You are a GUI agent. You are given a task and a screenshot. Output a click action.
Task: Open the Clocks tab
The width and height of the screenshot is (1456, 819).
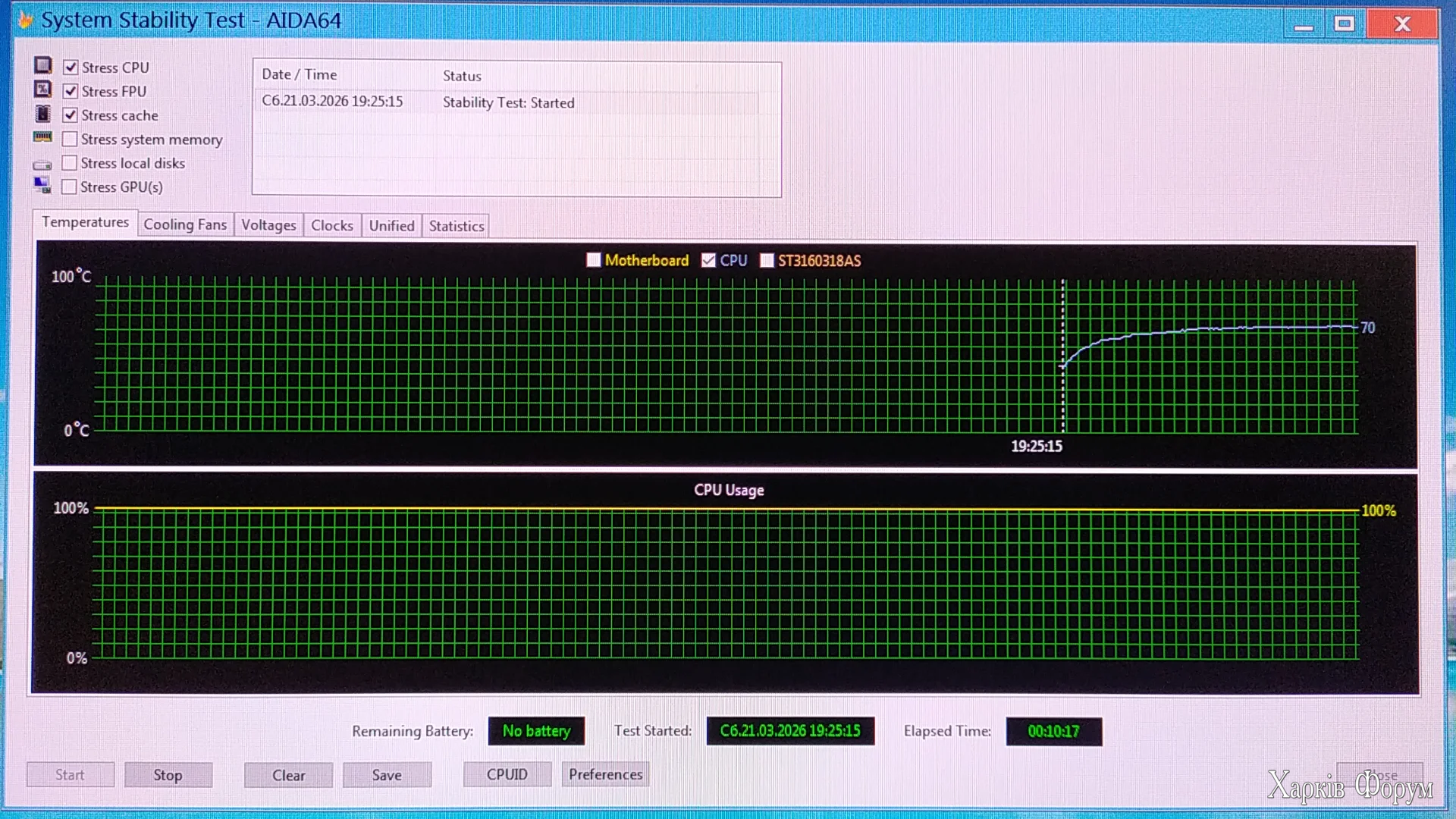[x=332, y=225]
